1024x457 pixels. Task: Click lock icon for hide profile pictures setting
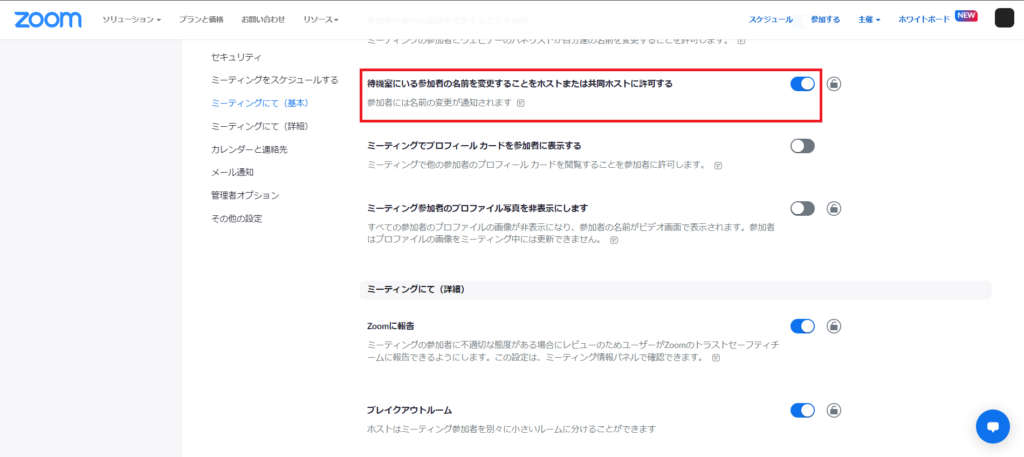(x=834, y=209)
